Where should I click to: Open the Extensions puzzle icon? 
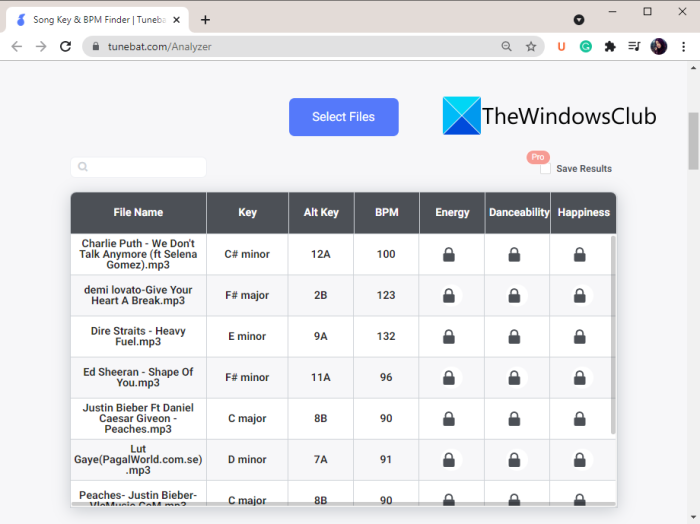point(610,46)
